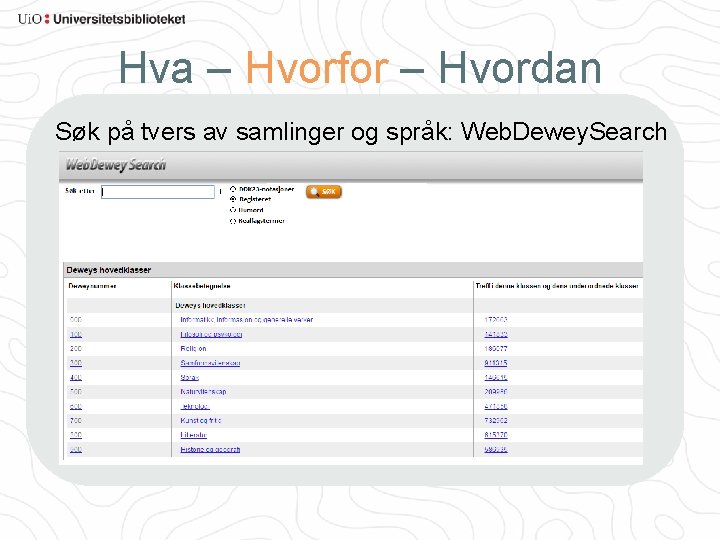The image size is (720, 540).
Task: Select the DDK23-notasjoner radio button
Action: (x=233, y=189)
